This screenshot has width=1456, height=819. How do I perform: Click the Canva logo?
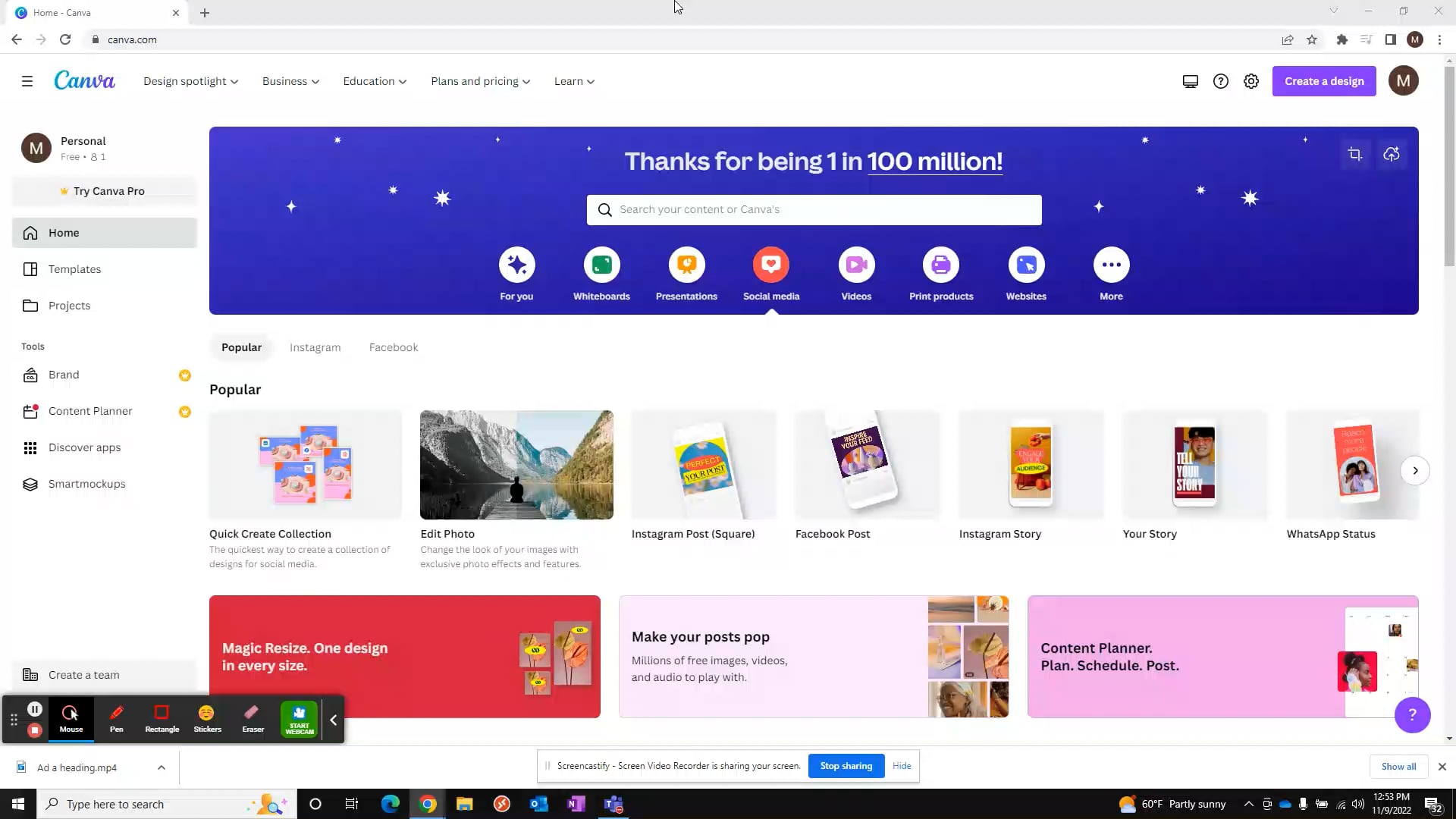84,80
